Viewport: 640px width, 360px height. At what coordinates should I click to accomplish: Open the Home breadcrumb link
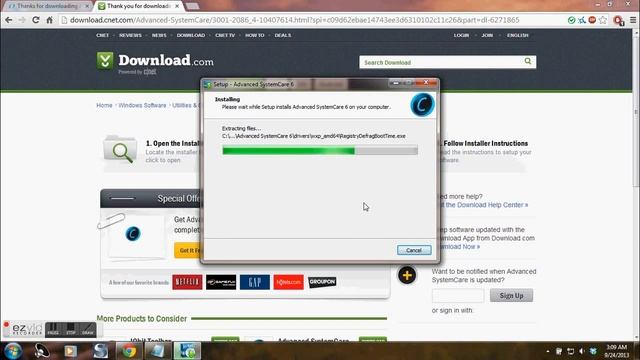[x=104, y=105]
